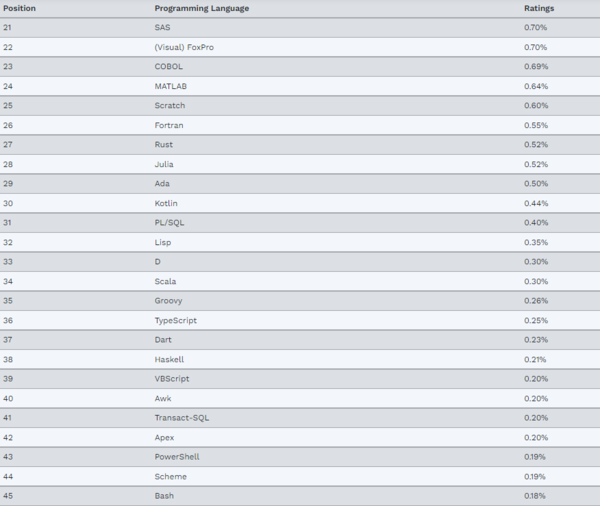
Task: Click the Position column header
Action: point(21,8)
